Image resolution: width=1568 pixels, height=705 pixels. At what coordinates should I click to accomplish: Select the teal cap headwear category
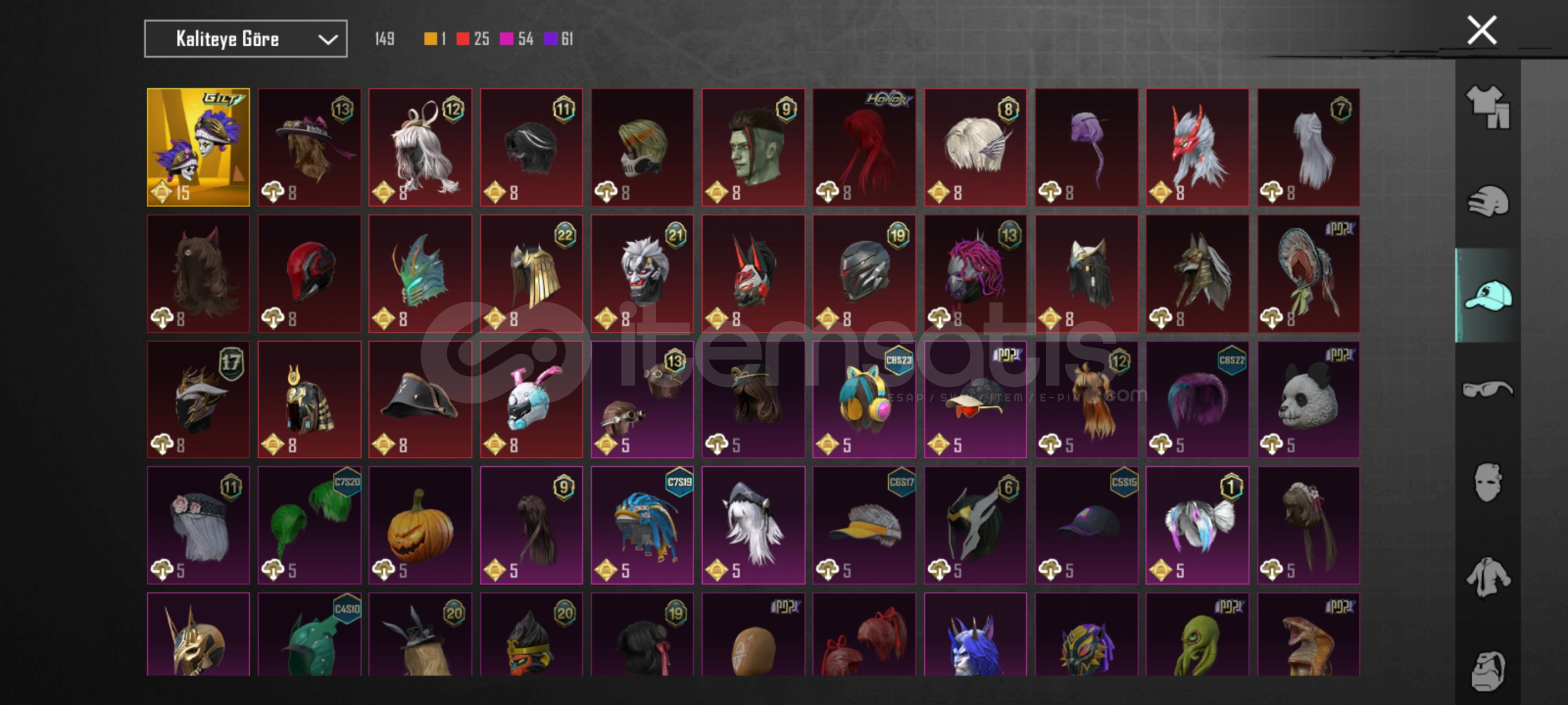click(1488, 296)
